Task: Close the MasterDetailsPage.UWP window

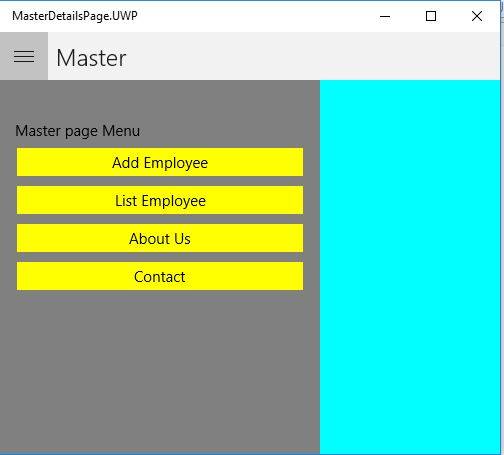Action: coord(477,16)
